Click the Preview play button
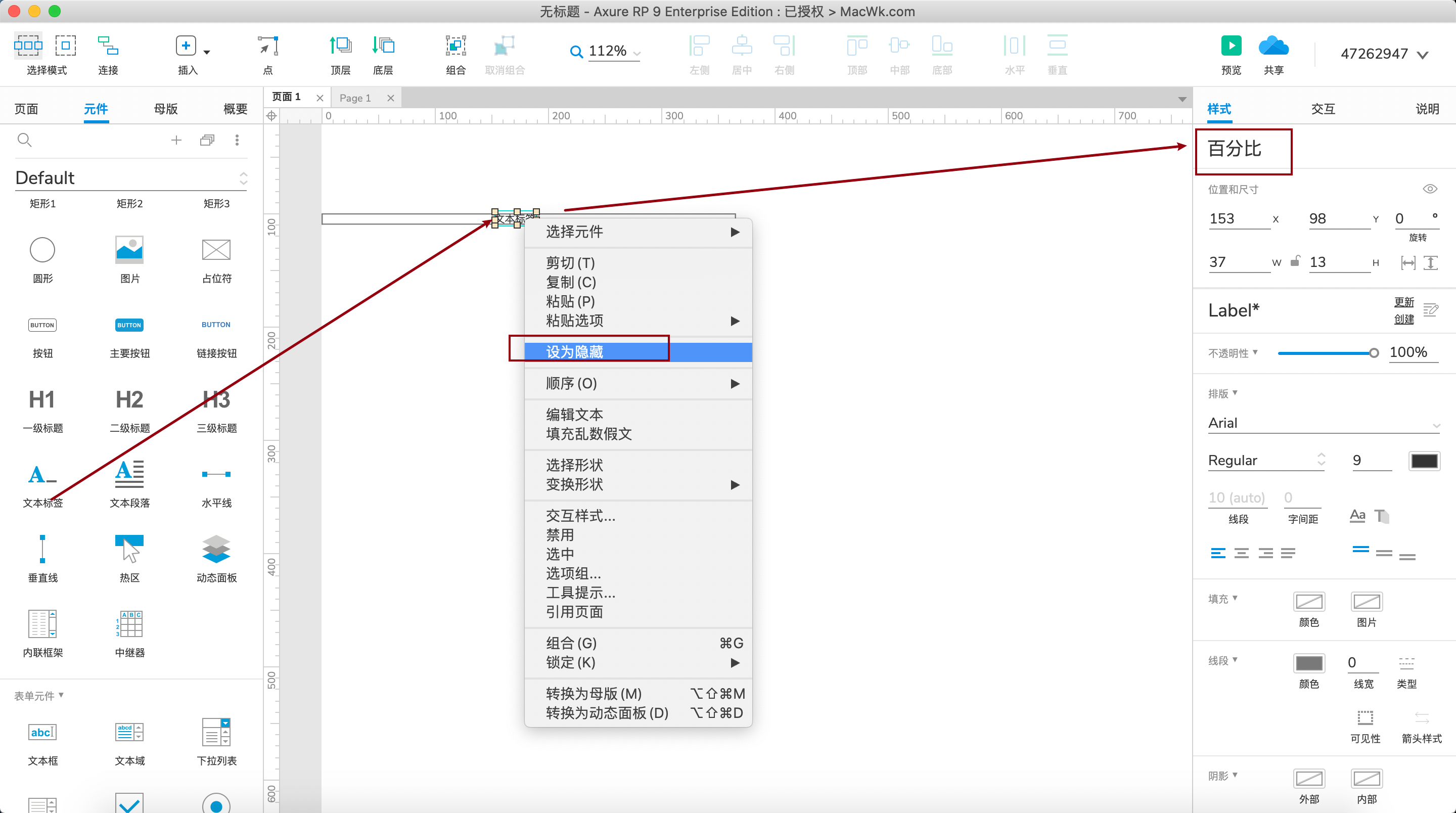Image resolution: width=1456 pixels, height=813 pixels. coord(1231,45)
